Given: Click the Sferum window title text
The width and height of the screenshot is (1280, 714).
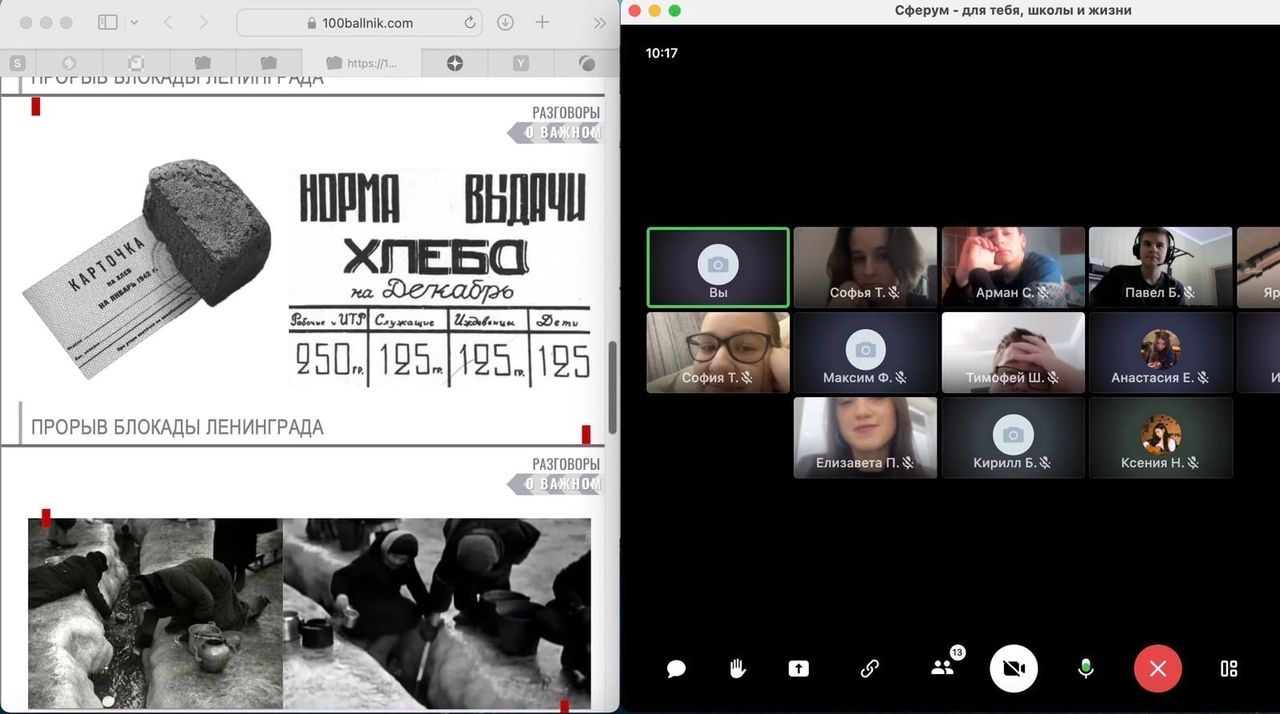Looking at the screenshot, I should (1013, 10).
